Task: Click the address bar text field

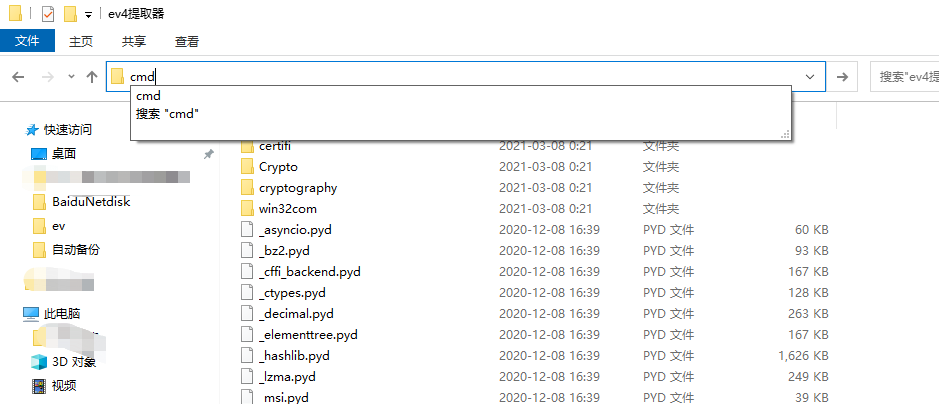Action: 465,77
